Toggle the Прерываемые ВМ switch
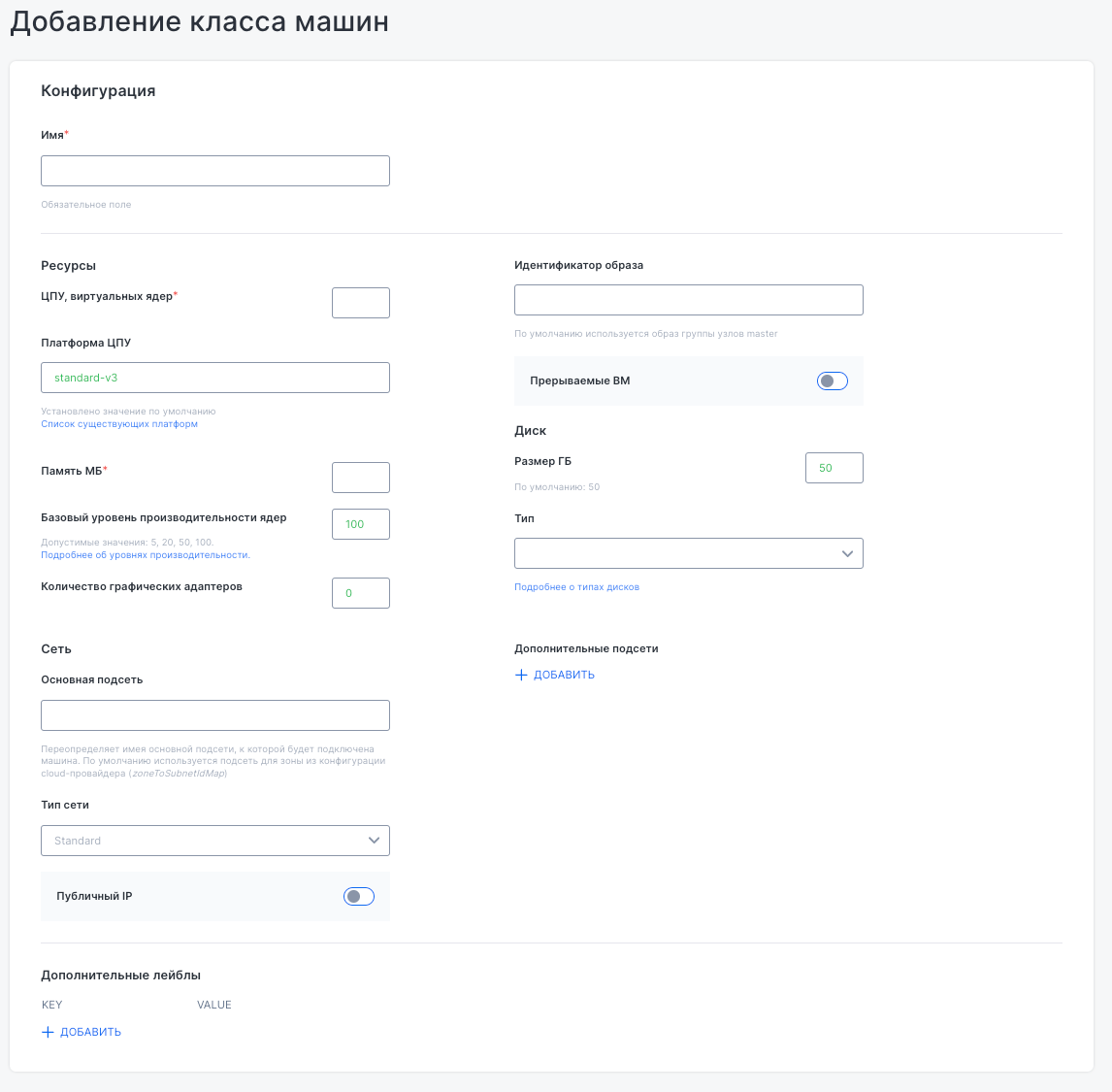The height and width of the screenshot is (1092, 1112). pyautogui.click(x=832, y=381)
